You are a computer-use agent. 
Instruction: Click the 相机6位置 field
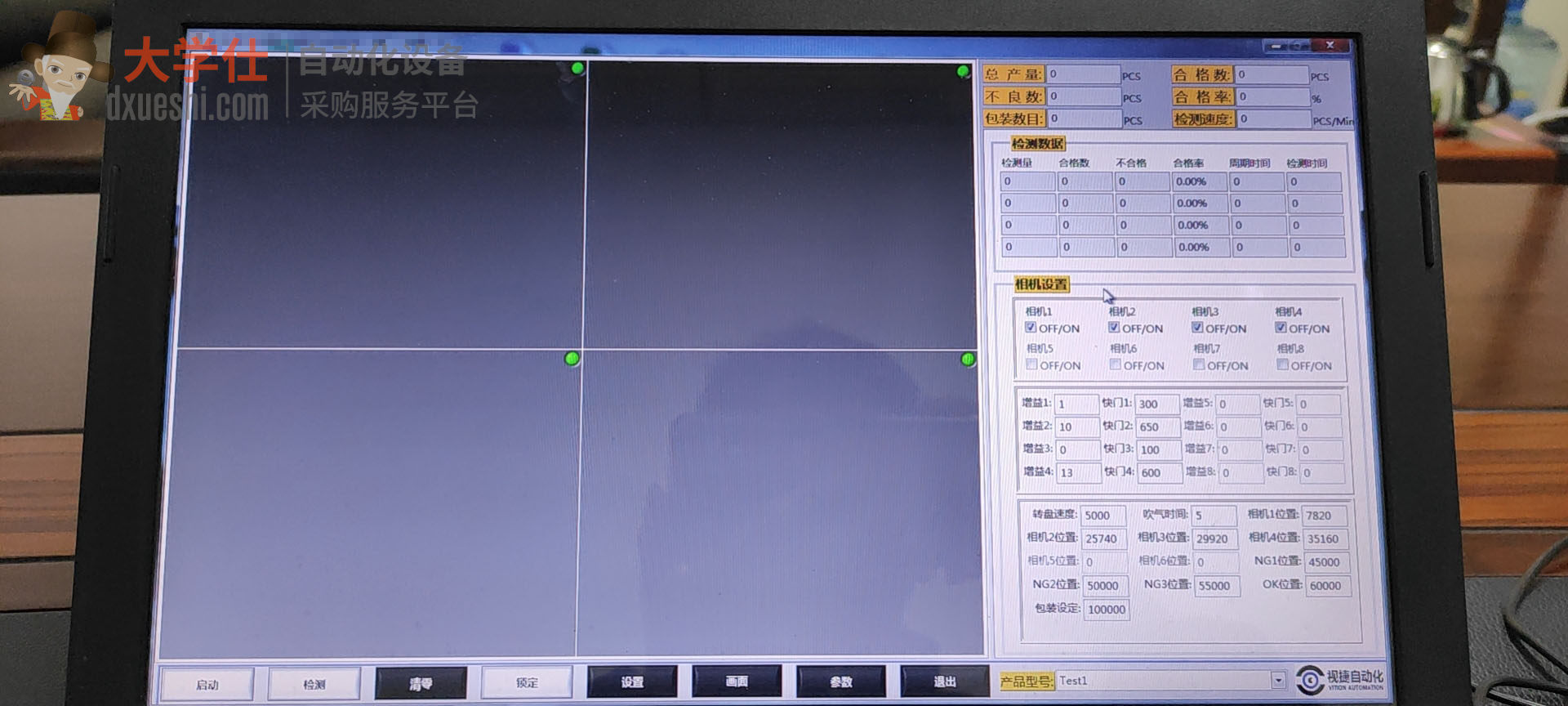pyautogui.click(x=1217, y=562)
